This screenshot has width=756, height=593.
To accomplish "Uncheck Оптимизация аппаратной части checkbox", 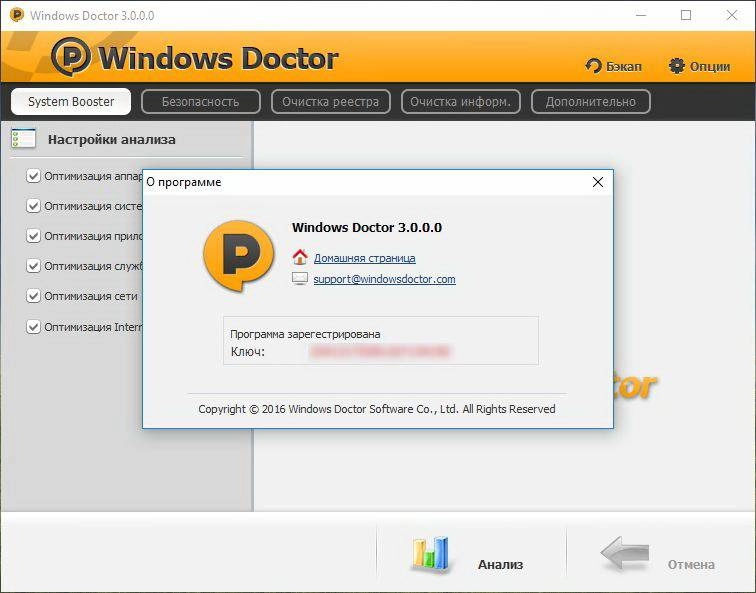I will (33, 176).
